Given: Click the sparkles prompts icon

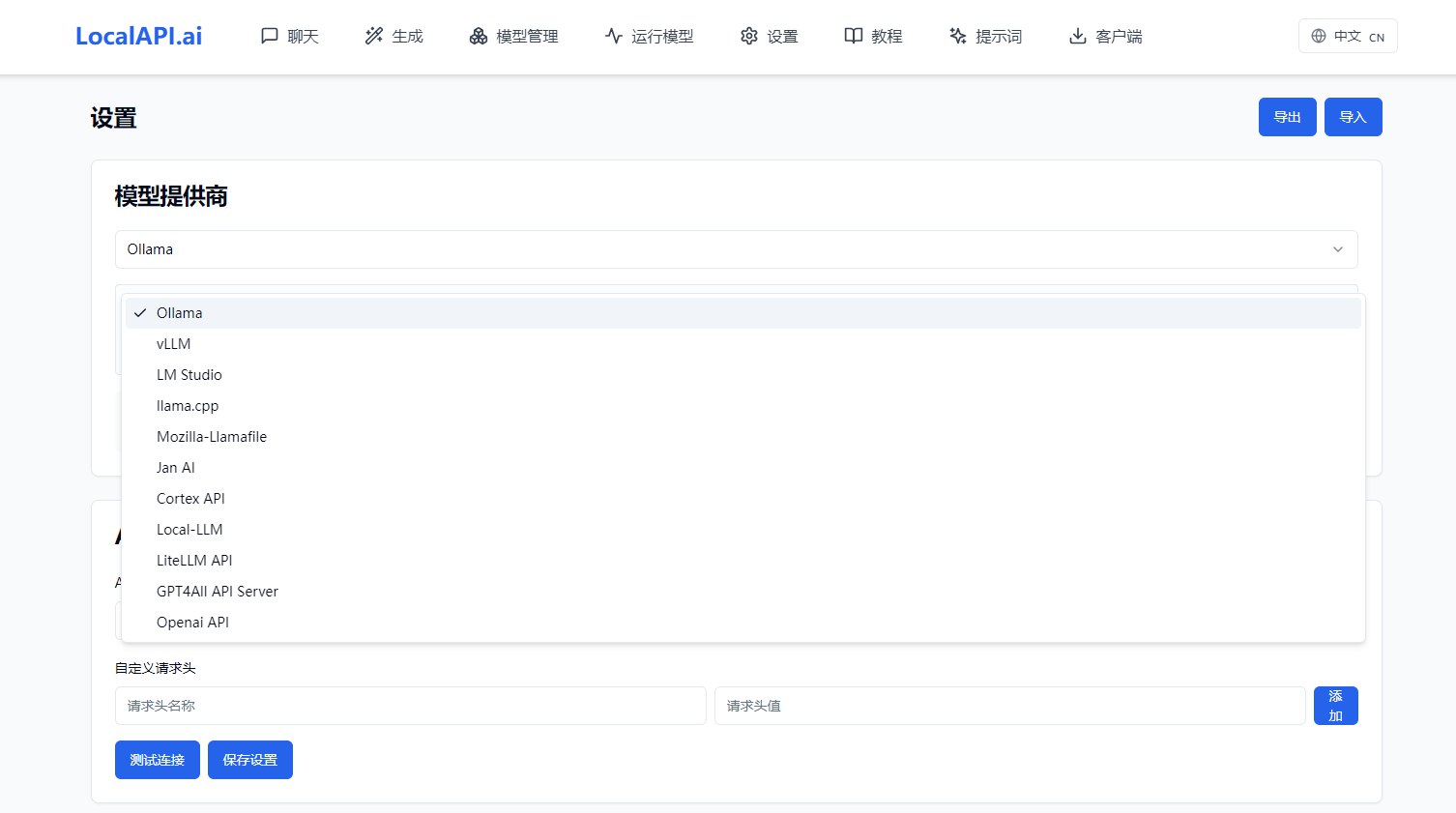Looking at the screenshot, I should pyautogui.click(x=958, y=36).
